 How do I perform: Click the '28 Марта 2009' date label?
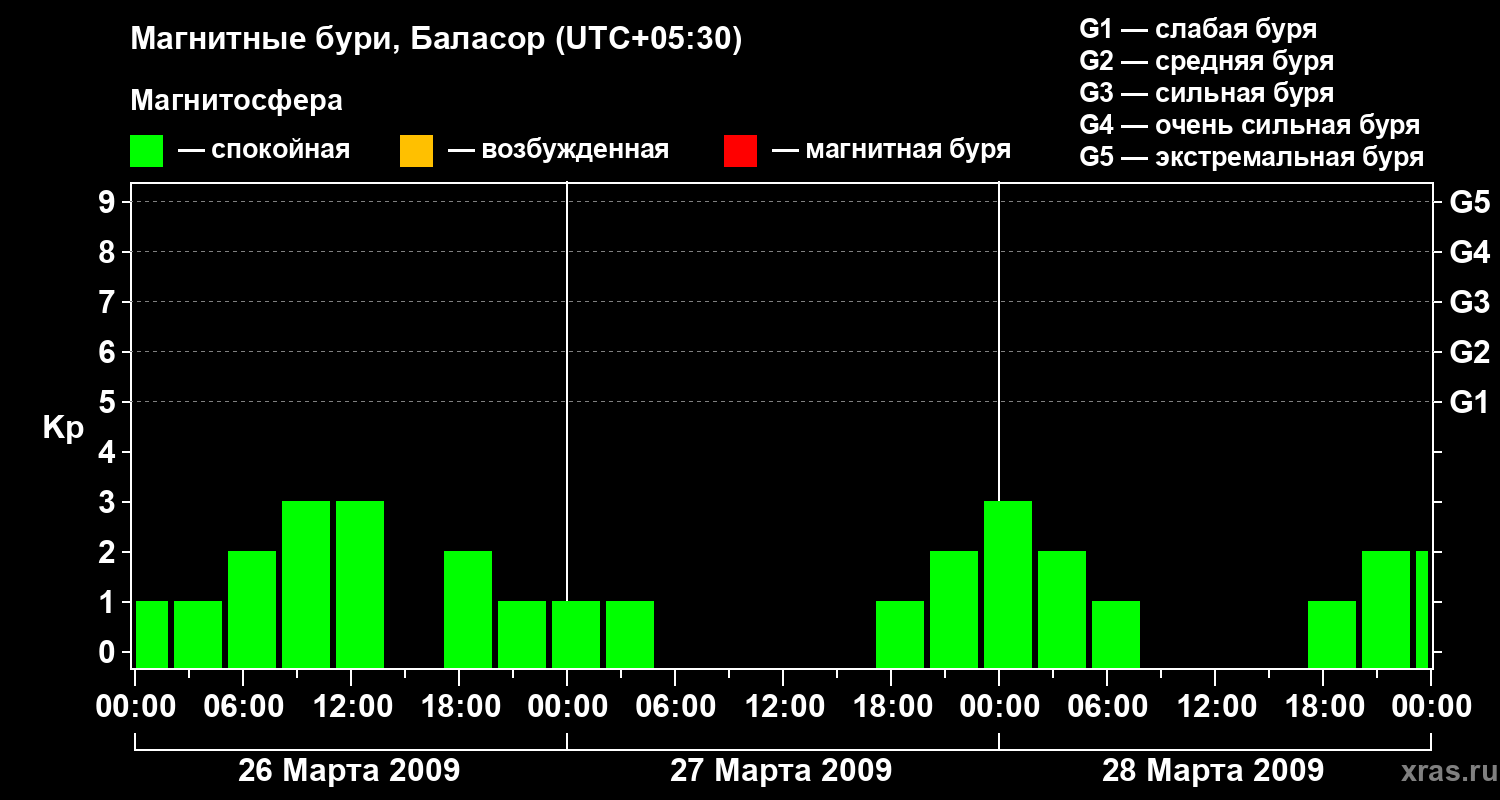click(x=1213, y=770)
